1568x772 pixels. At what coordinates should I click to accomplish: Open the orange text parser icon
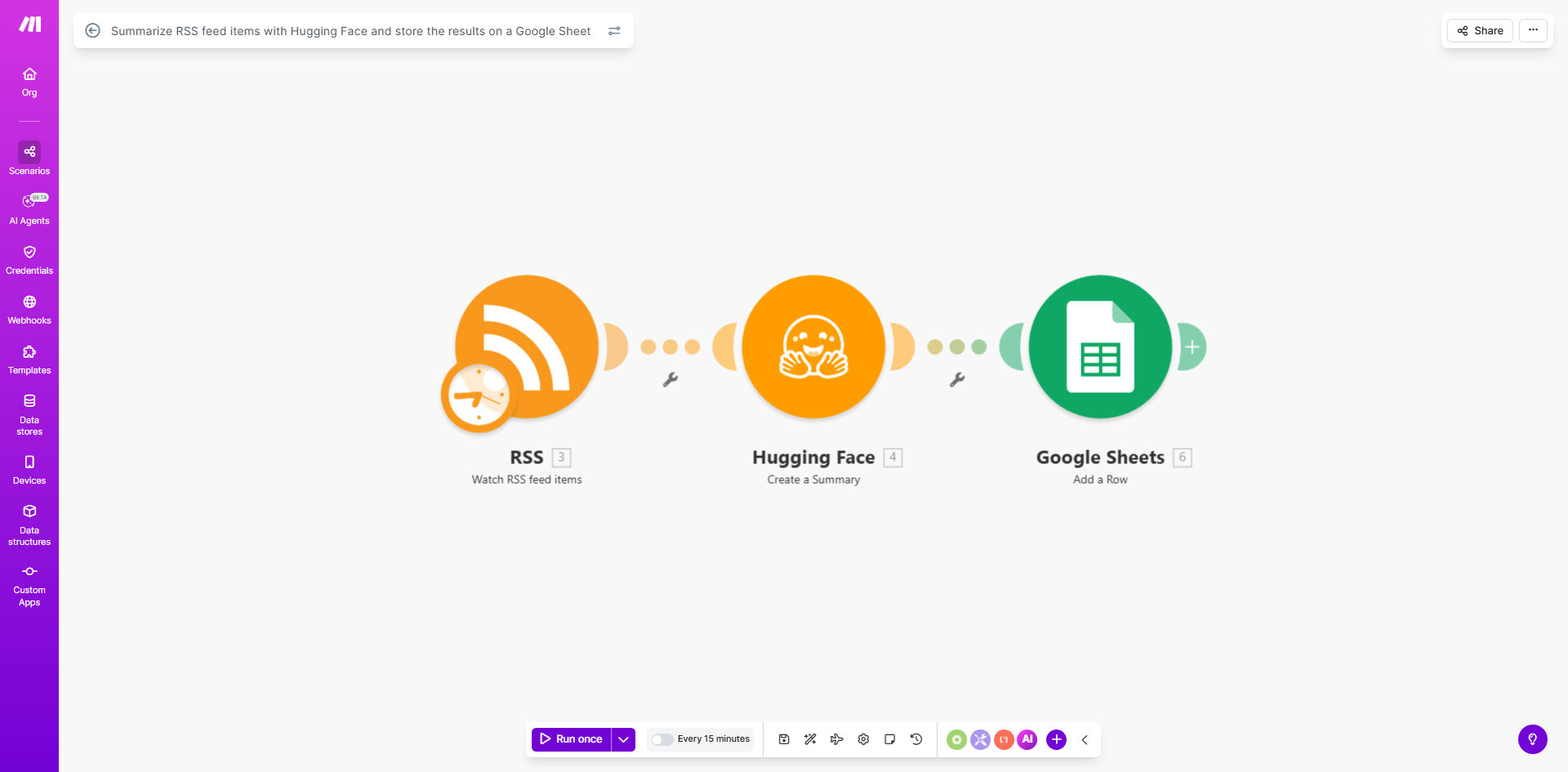pyautogui.click(x=1004, y=739)
